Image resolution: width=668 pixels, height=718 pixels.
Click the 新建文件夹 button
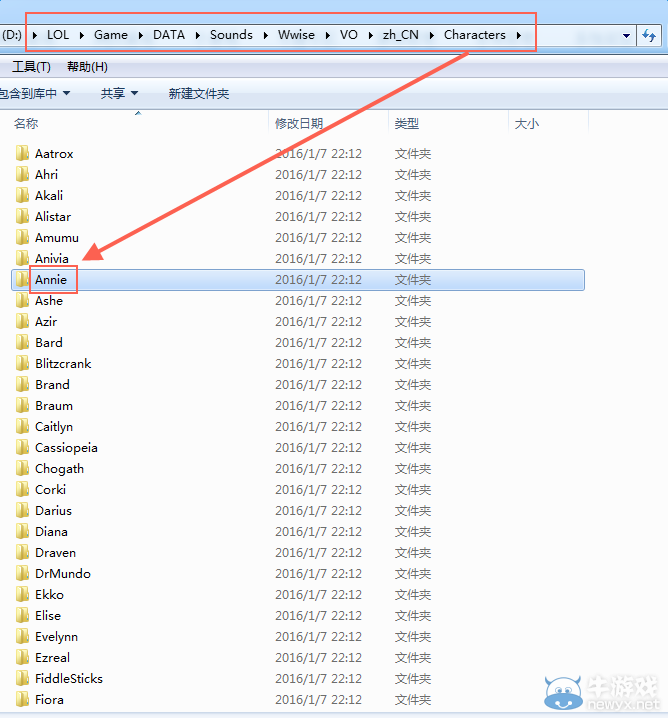tap(199, 93)
